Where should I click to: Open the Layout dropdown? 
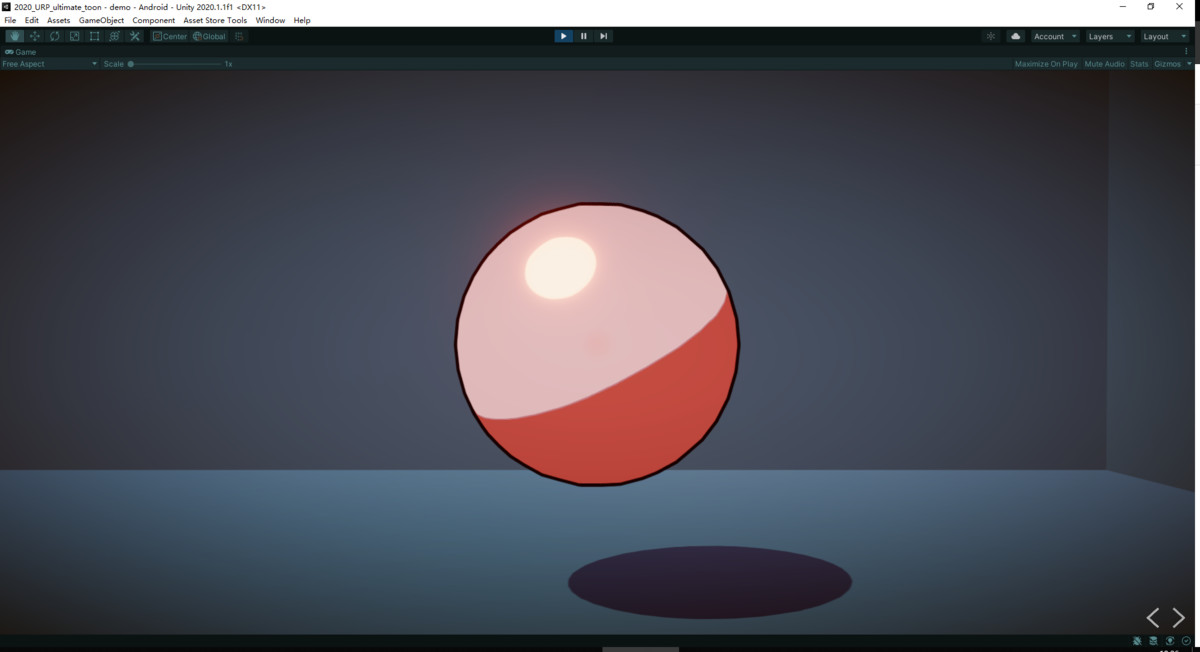tap(1165, 36)
